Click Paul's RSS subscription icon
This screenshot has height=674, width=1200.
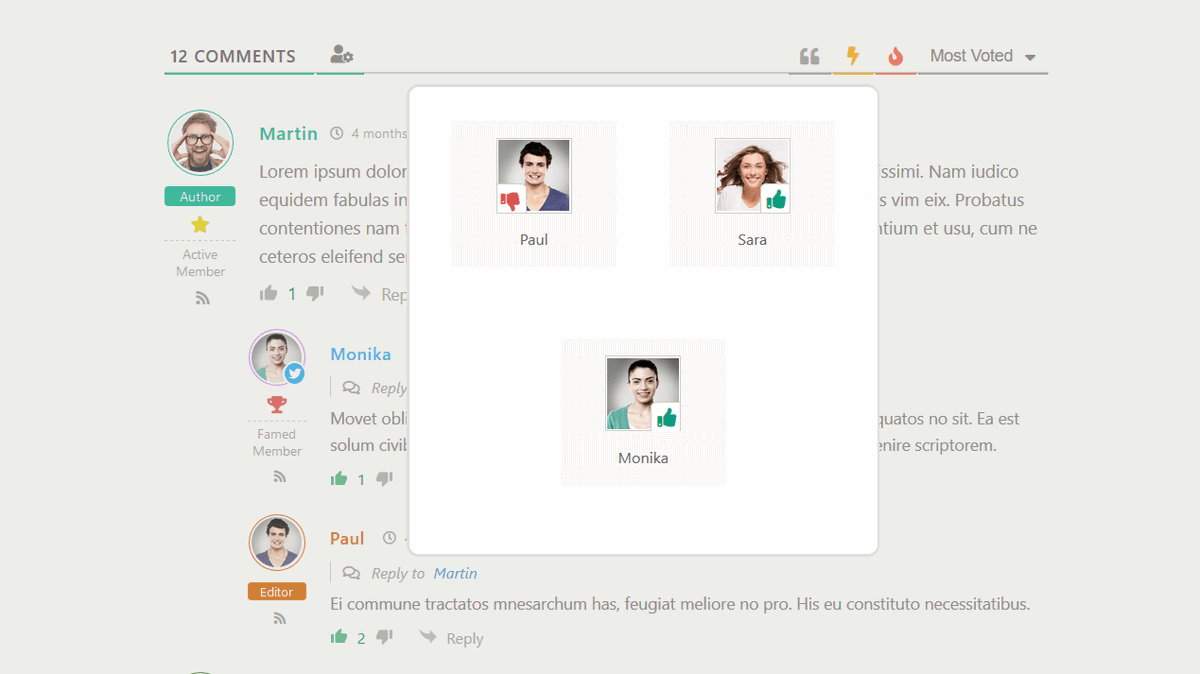click(276, 617)
